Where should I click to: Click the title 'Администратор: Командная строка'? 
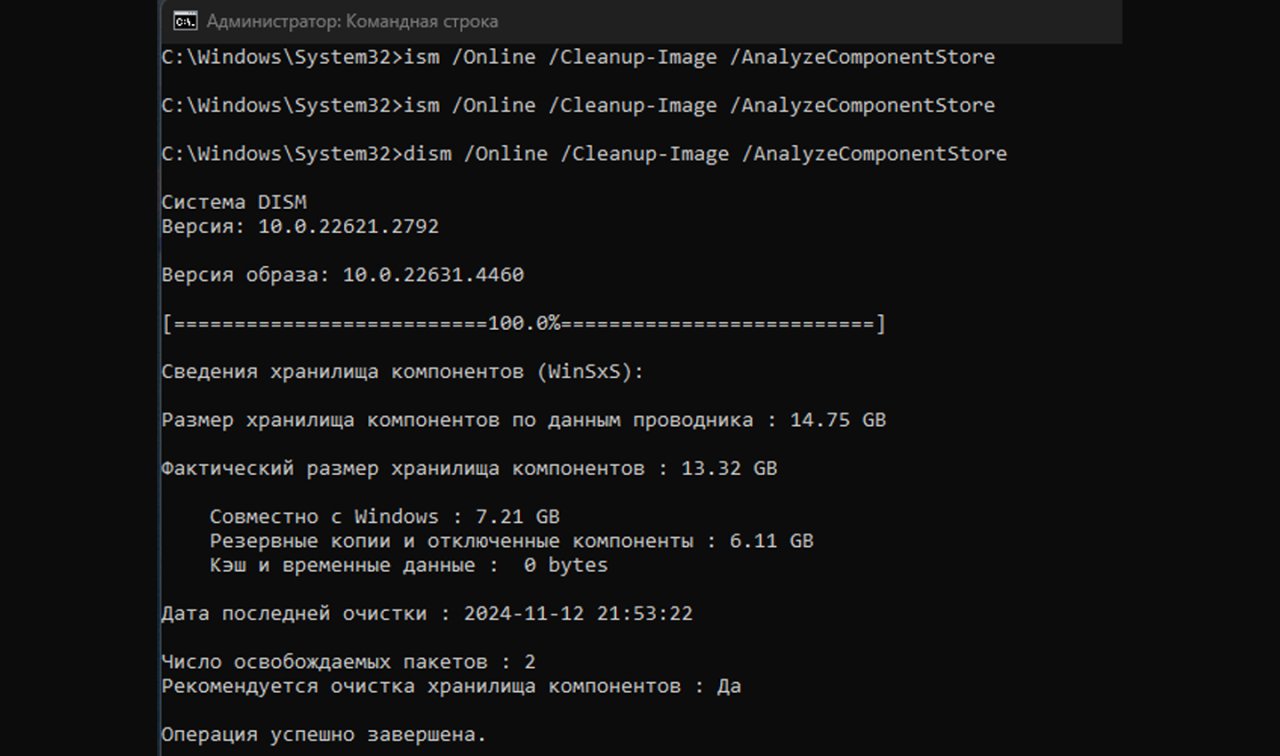[351, 21]
